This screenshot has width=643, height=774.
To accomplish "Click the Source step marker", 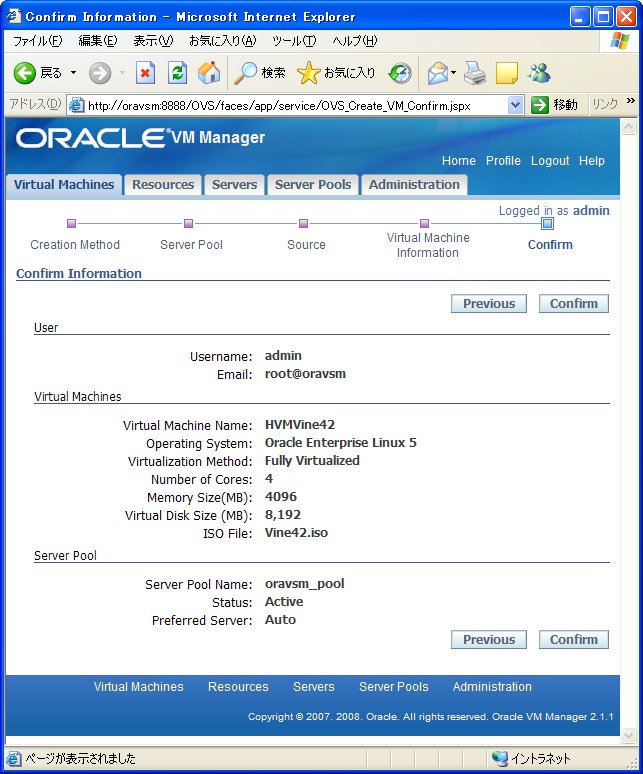I will point(303,224).
